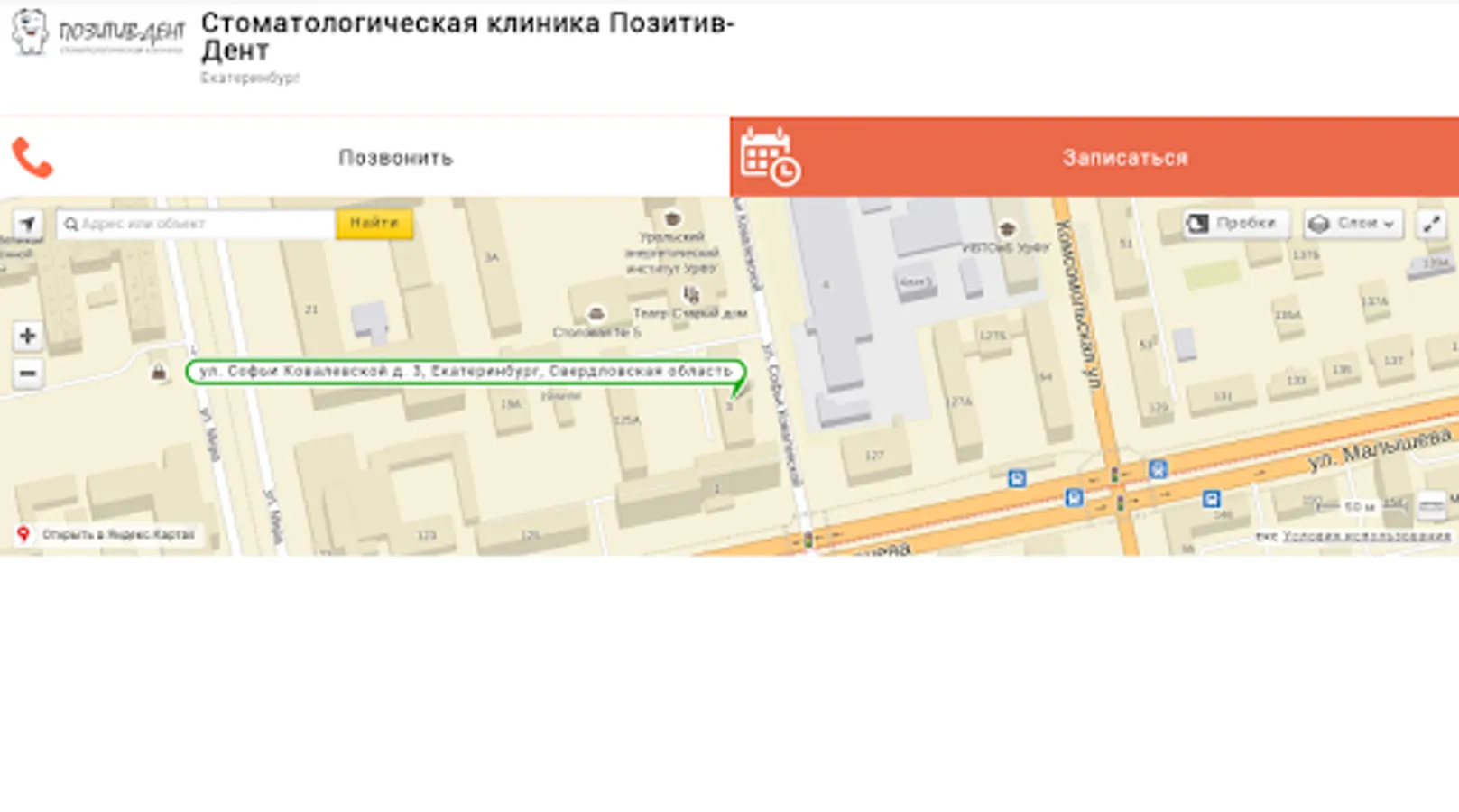Click the Екатеринбург city text under heading

point(250,78)
